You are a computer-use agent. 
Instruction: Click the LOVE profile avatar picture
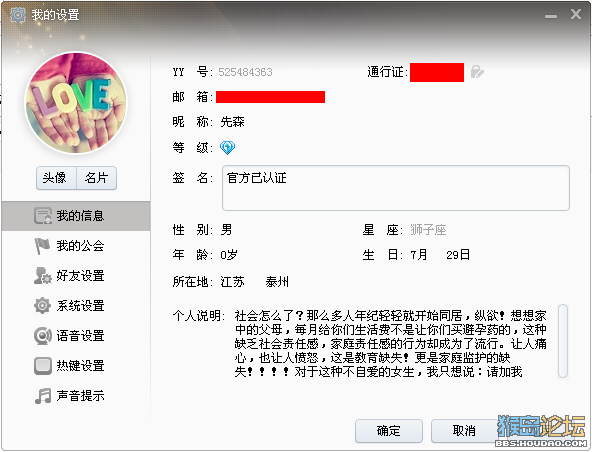(x=76, y=103)
